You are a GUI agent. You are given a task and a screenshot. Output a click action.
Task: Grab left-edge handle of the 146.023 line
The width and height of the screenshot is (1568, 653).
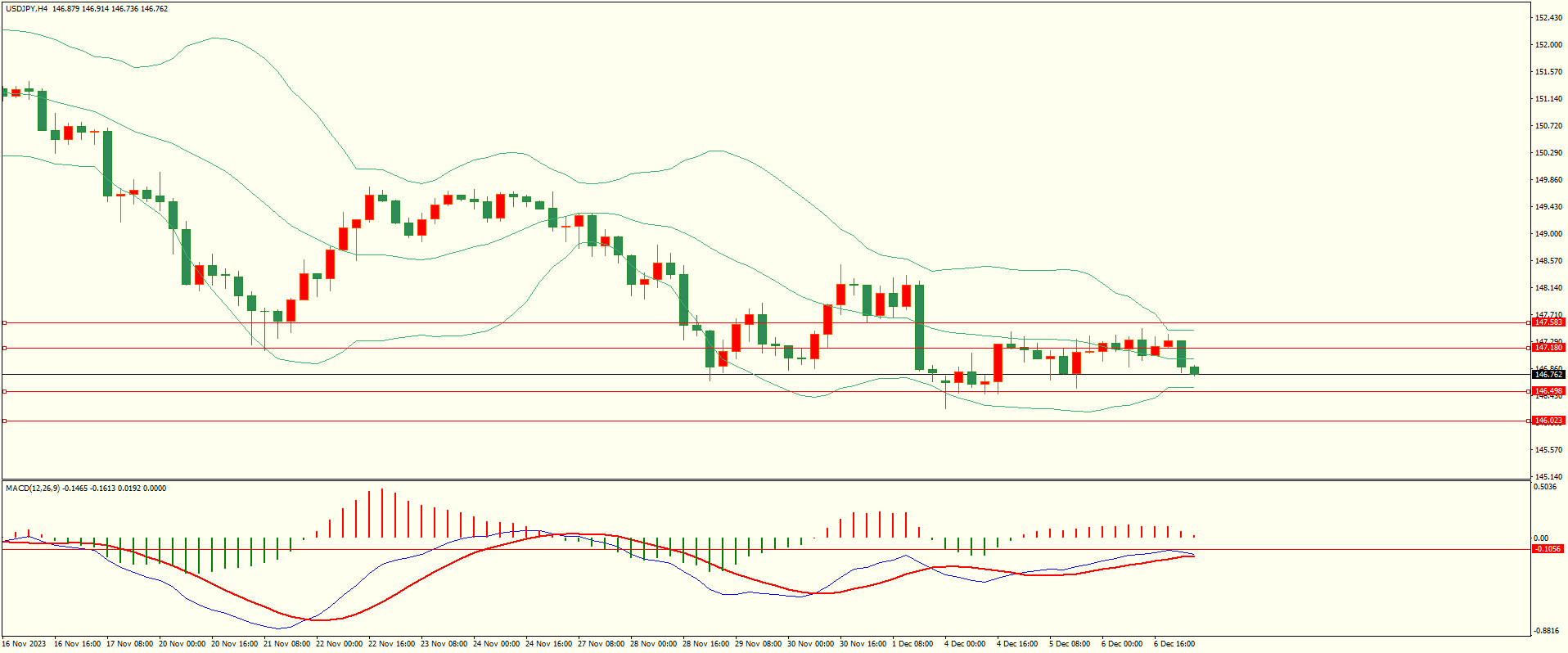tap(4, 421)
